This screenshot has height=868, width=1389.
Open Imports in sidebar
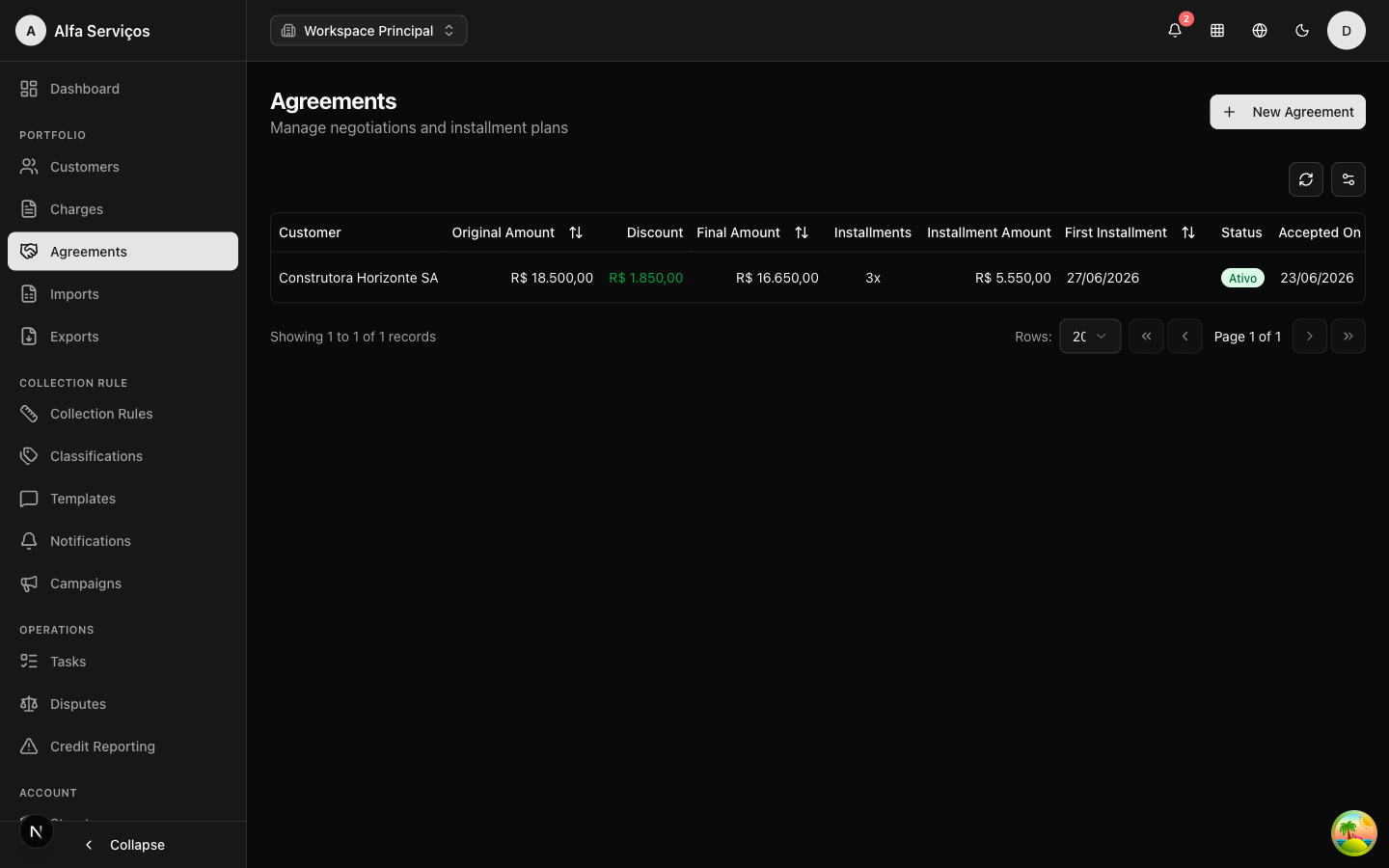pyautogui.click(x=123, y=294)
